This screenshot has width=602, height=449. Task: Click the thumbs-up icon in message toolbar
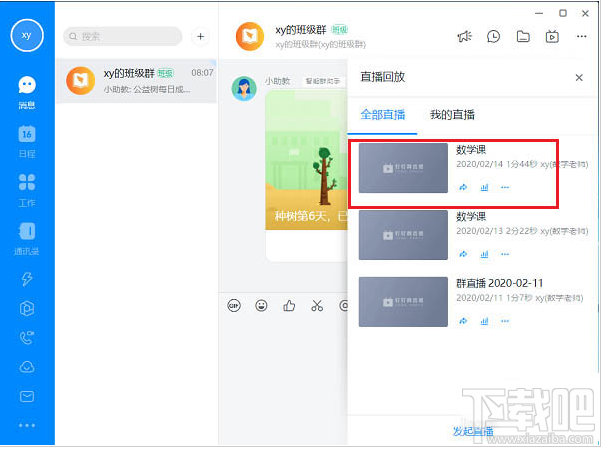(x=289, y=306)
